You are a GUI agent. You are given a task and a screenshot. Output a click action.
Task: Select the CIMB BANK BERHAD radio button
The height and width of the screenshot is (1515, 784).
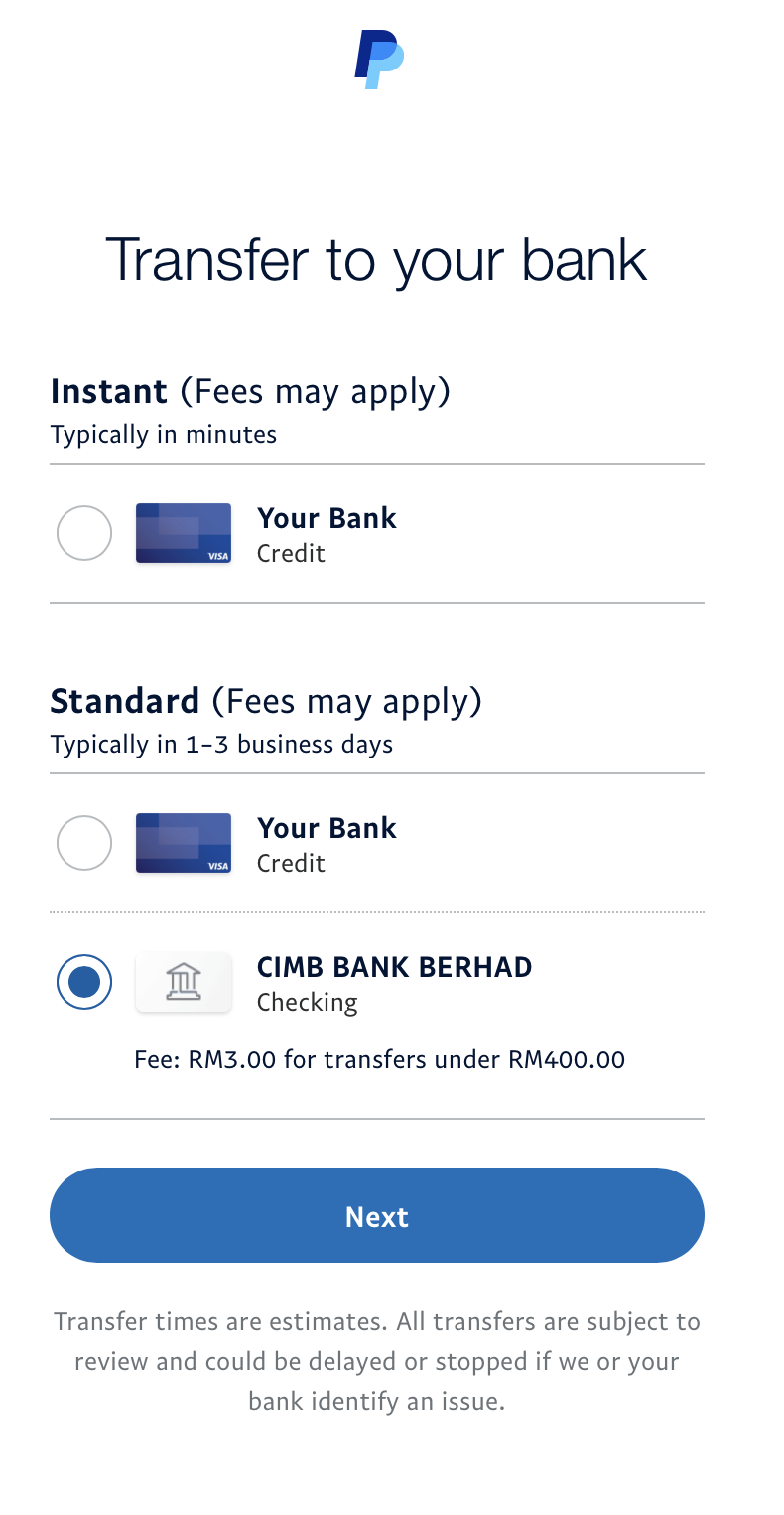84,982
